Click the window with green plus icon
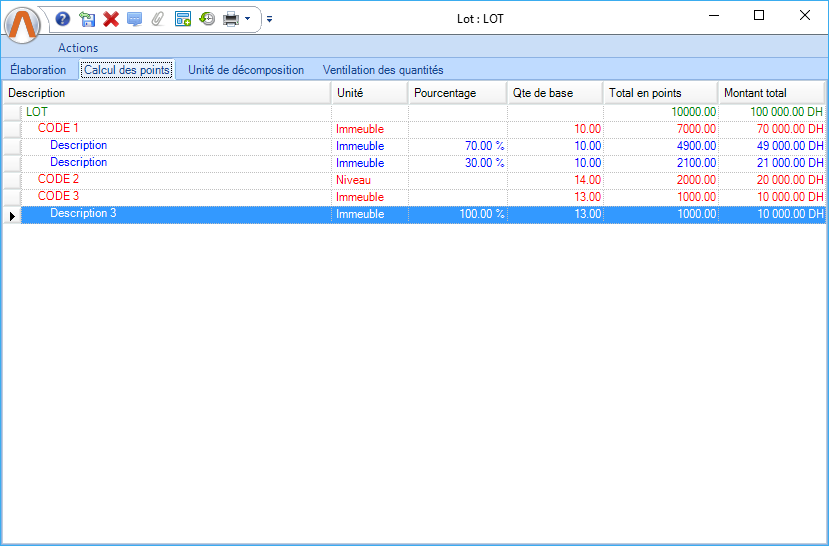 [182, 19]
